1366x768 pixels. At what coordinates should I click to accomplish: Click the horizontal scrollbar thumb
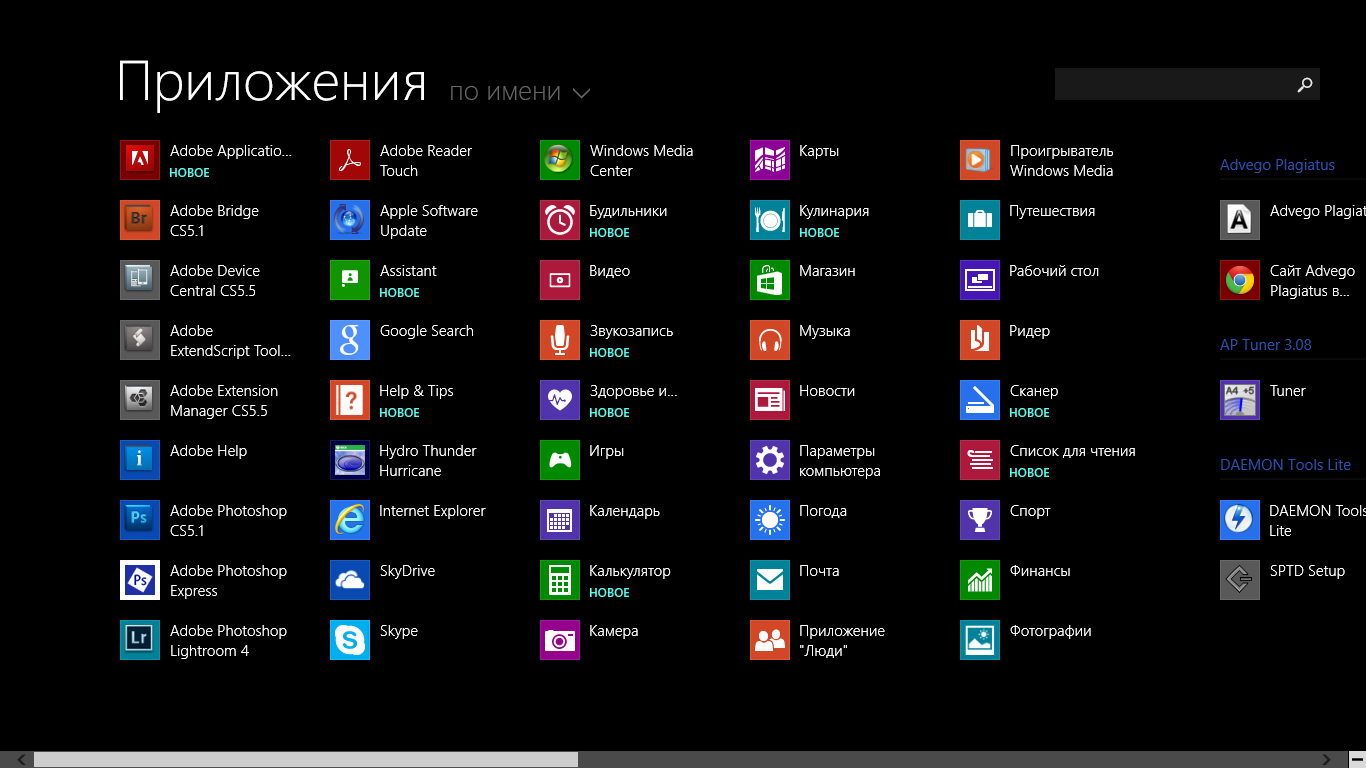pyautogui.click(x=306, y=760)
